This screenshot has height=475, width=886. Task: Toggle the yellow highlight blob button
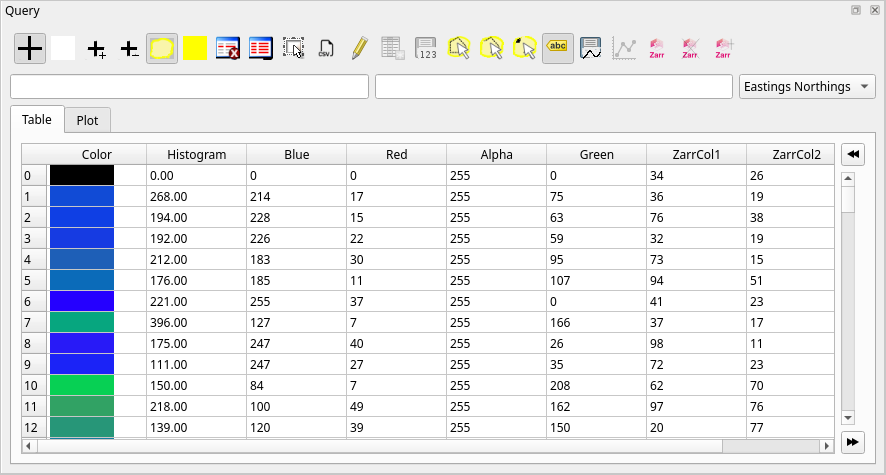(162, 49)
